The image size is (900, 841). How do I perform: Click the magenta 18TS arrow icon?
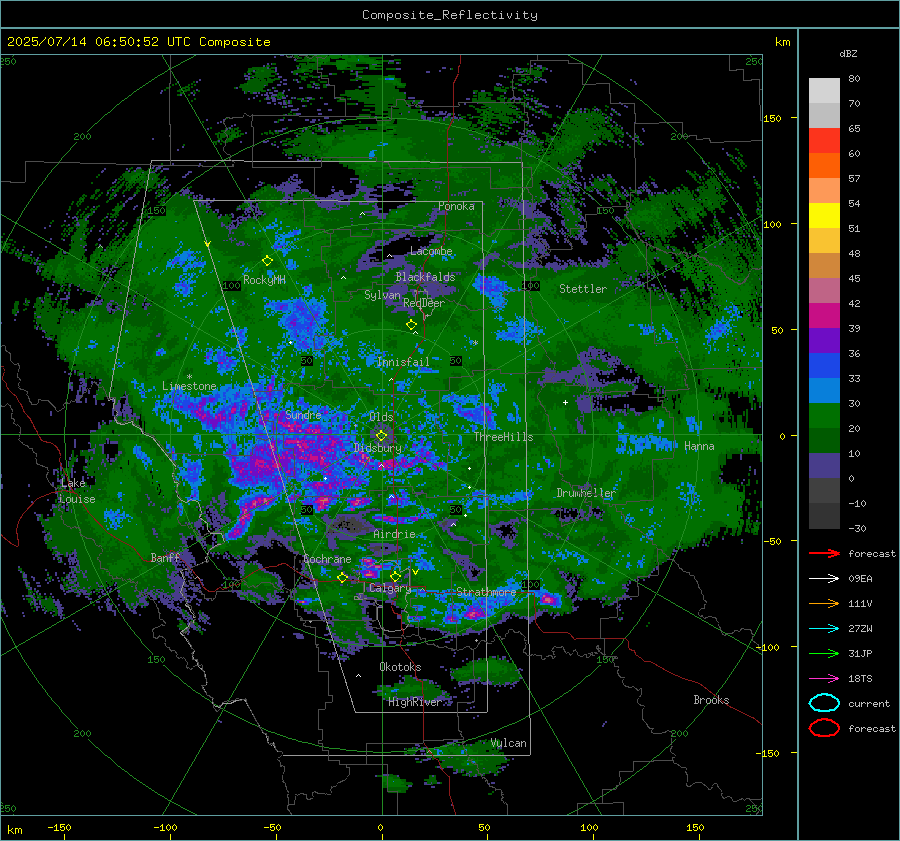[x=824, y=679]
